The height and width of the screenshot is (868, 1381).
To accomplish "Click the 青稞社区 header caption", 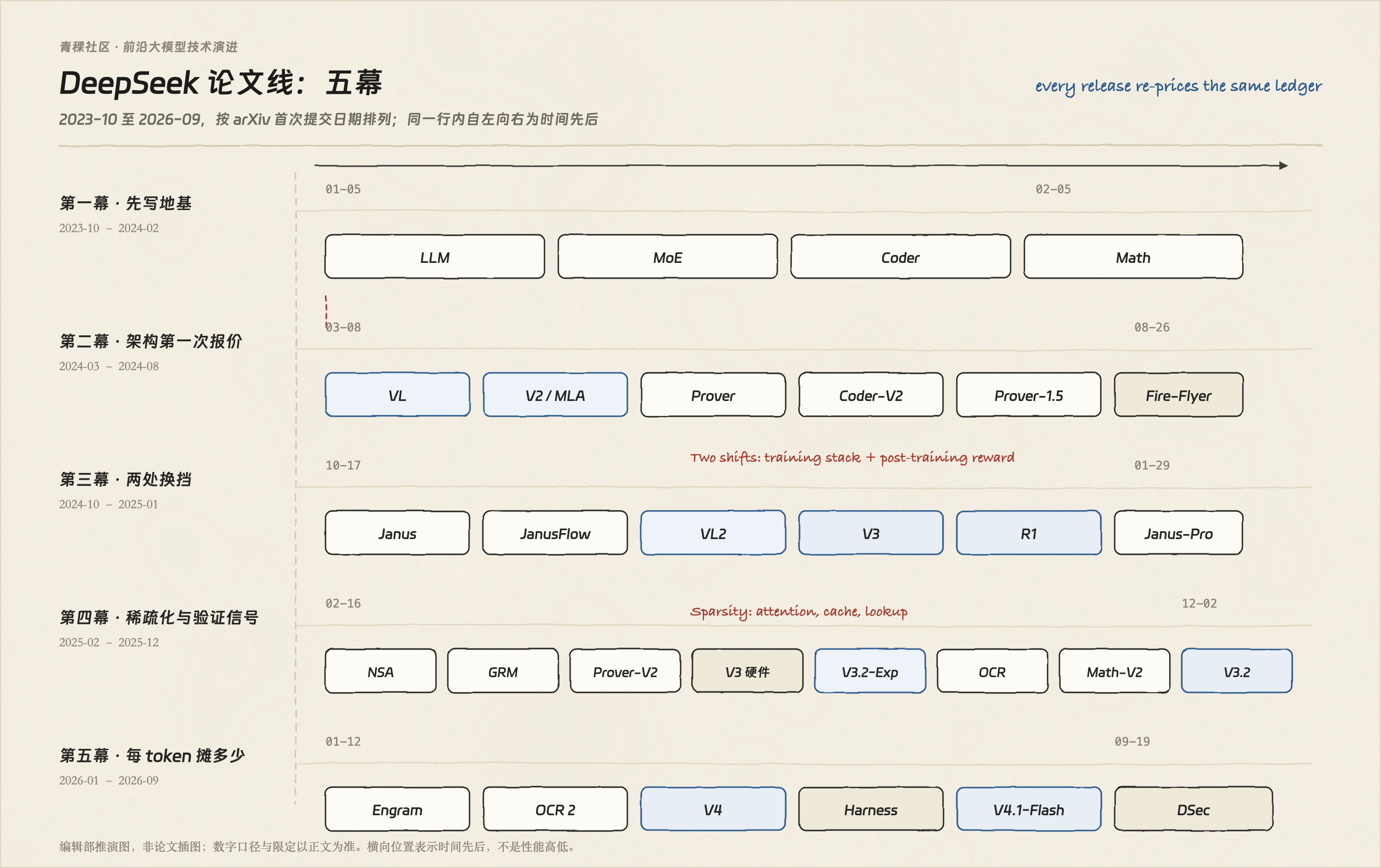I will click(x=148, y=46).
